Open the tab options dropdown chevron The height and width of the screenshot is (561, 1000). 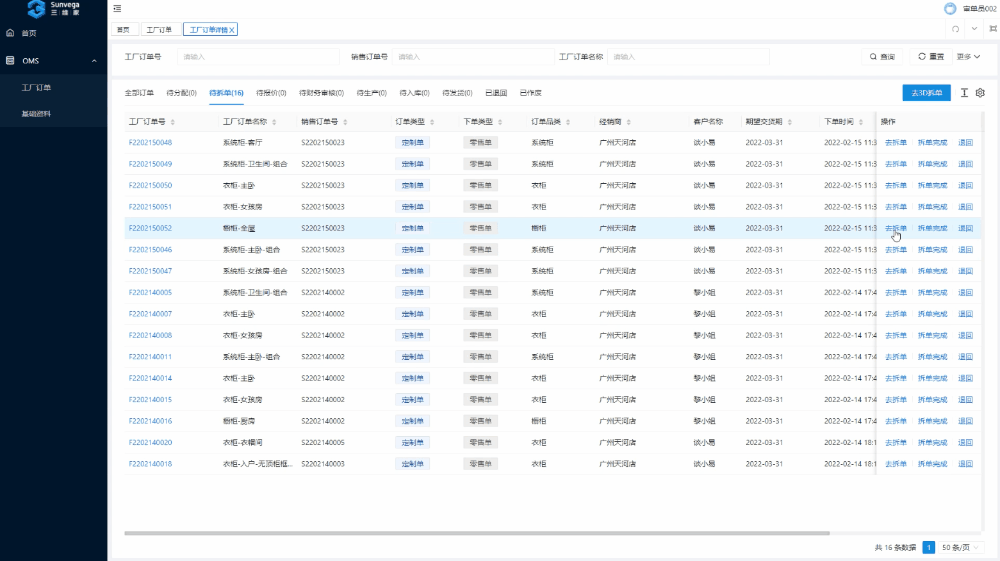coord(974,30)
